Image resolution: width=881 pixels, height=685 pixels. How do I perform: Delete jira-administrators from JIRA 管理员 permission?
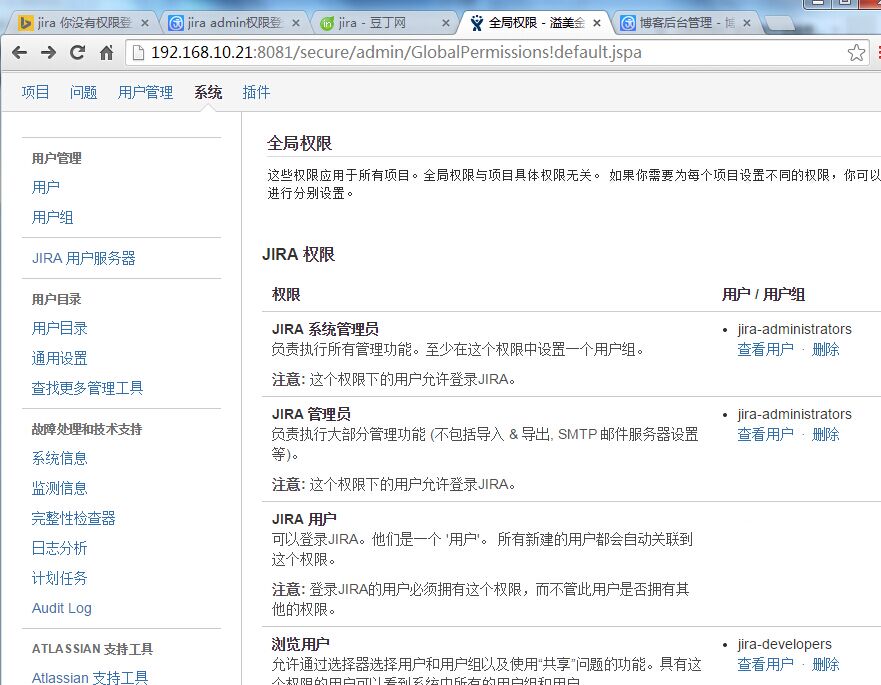pos(825,434)
